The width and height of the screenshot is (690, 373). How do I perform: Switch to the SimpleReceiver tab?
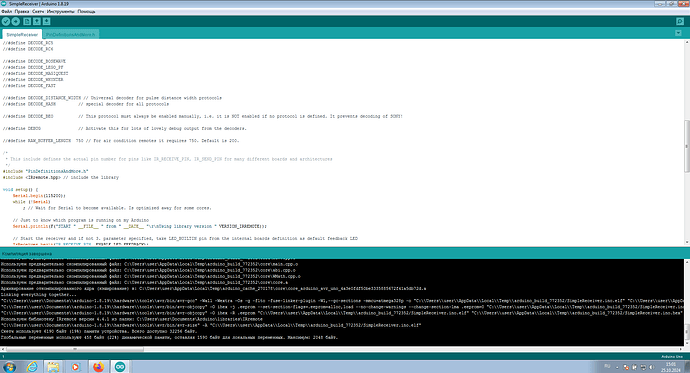coord(22,34)
